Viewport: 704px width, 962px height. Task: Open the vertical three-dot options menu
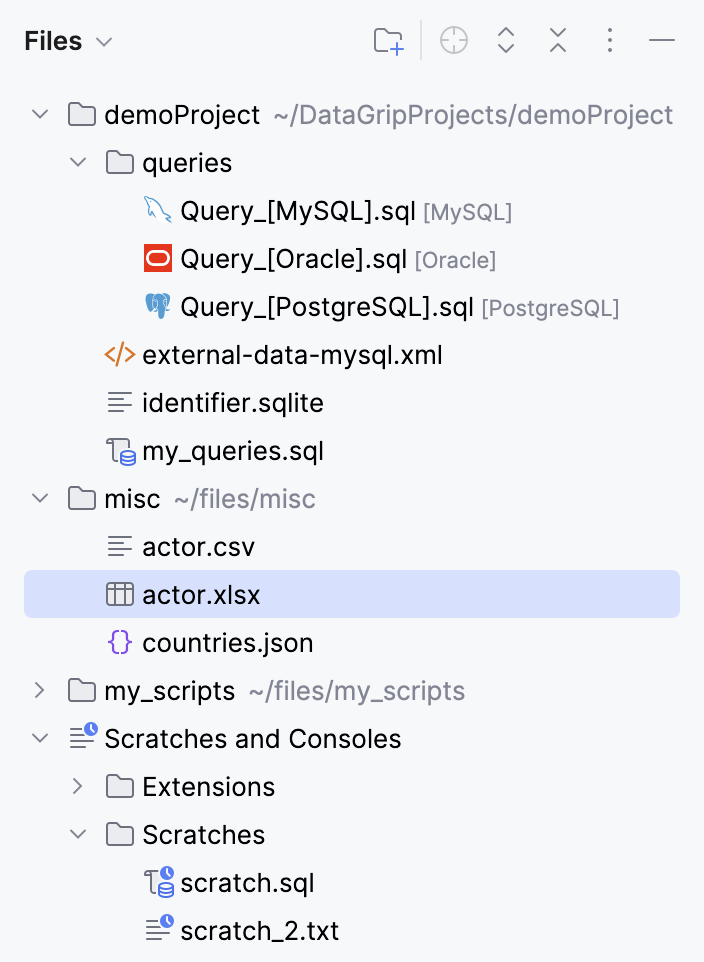click(x=610, y=41)
